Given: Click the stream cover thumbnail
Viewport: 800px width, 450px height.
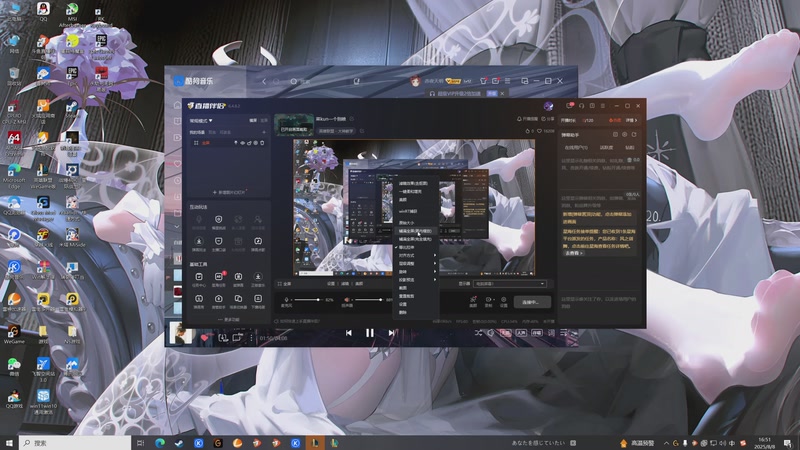Looking at the screenshot, I should pos(293,125).
